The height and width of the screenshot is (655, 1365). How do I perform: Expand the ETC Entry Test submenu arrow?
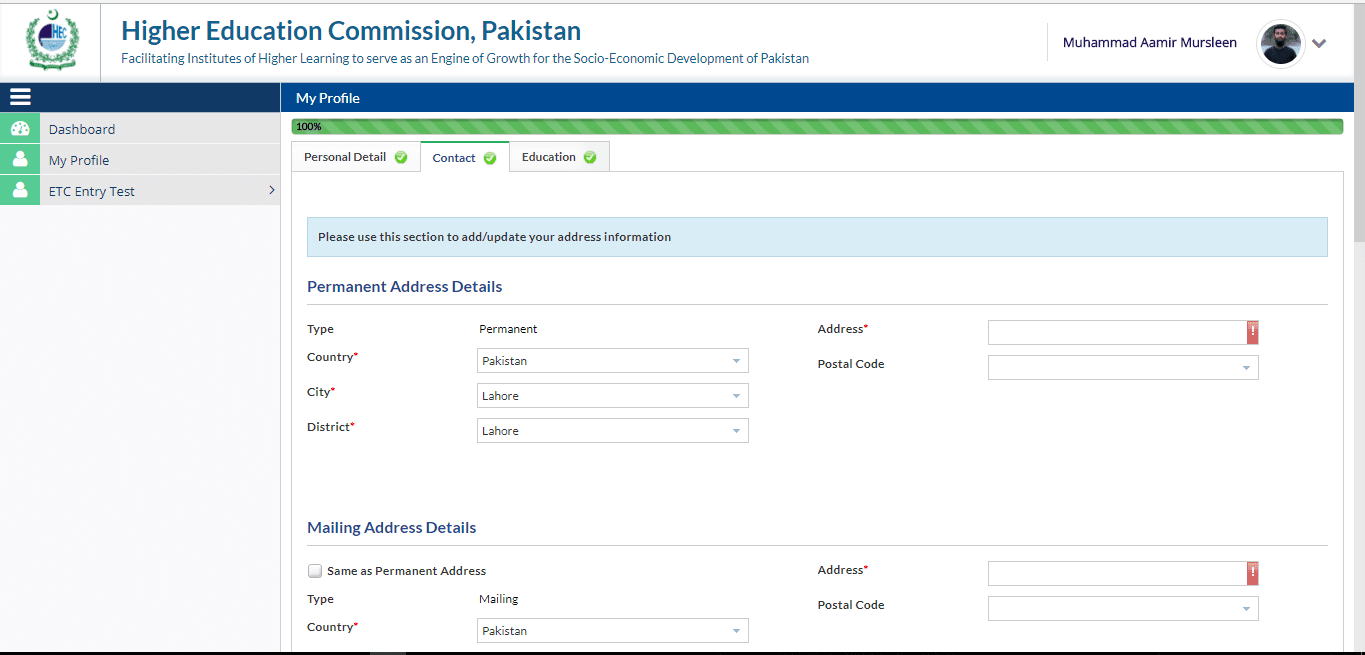coord(272,190)
